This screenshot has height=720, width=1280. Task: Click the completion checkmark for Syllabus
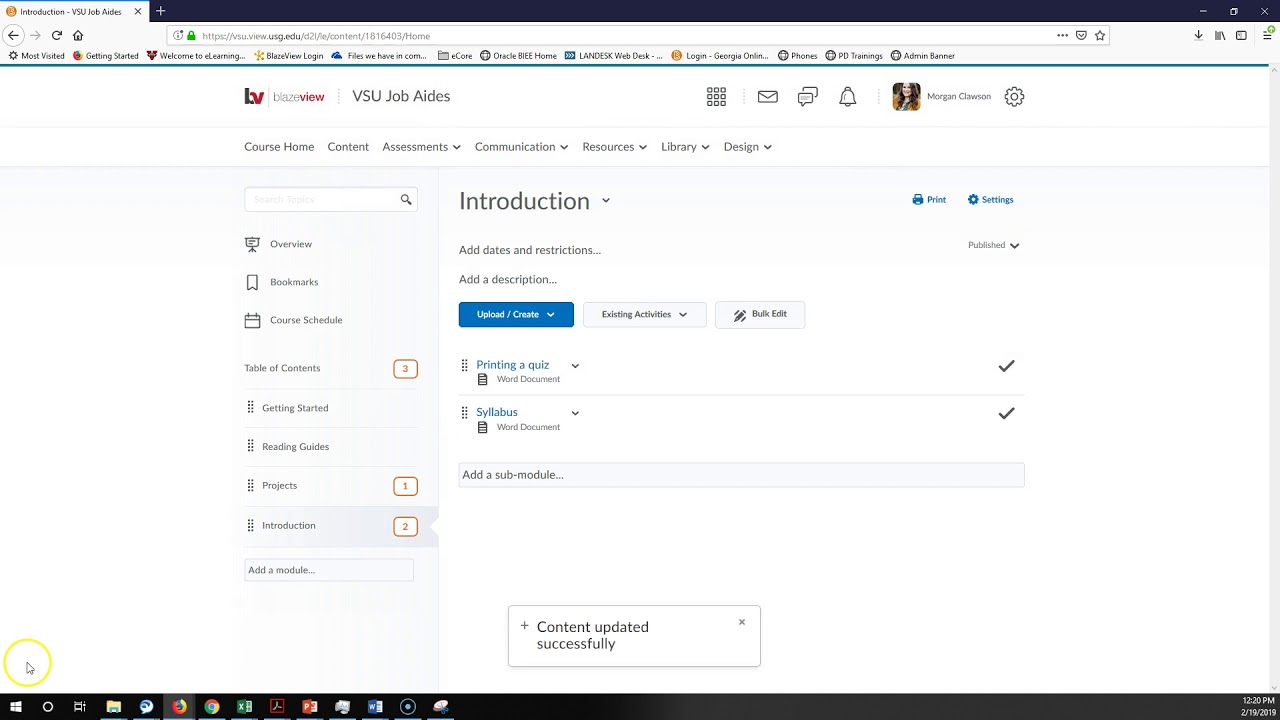tap(1006, 413)
